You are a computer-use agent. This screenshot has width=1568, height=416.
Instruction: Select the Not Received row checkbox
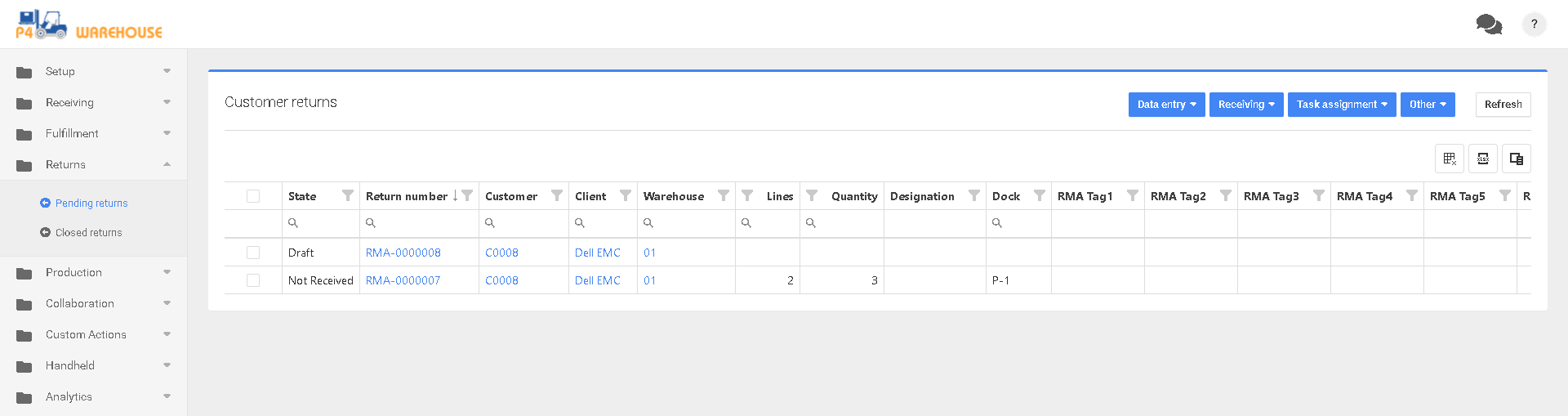[253, 280]
